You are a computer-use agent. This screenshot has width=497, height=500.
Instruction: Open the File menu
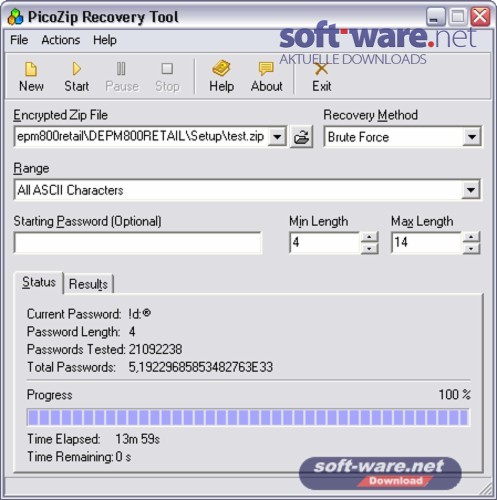[x=19, y=40]
